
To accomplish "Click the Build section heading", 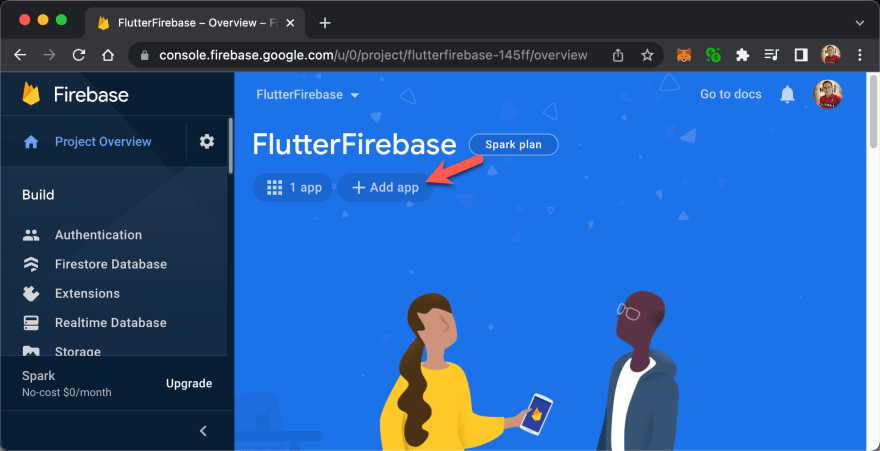I will coord(38,195).
